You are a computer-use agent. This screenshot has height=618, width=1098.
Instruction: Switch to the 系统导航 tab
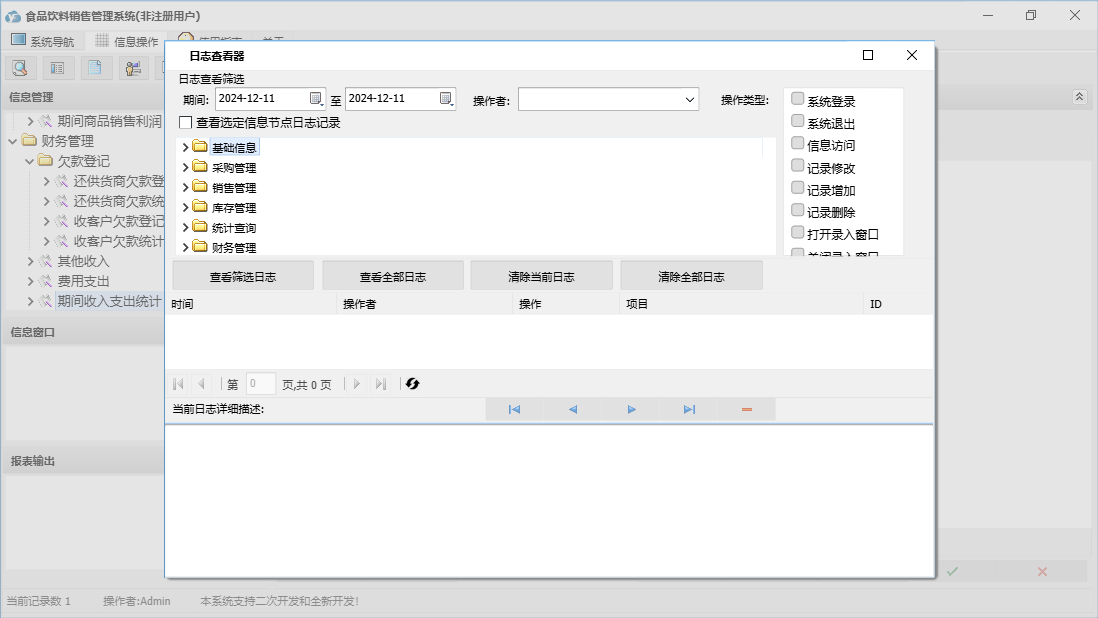tap(43, 41)
